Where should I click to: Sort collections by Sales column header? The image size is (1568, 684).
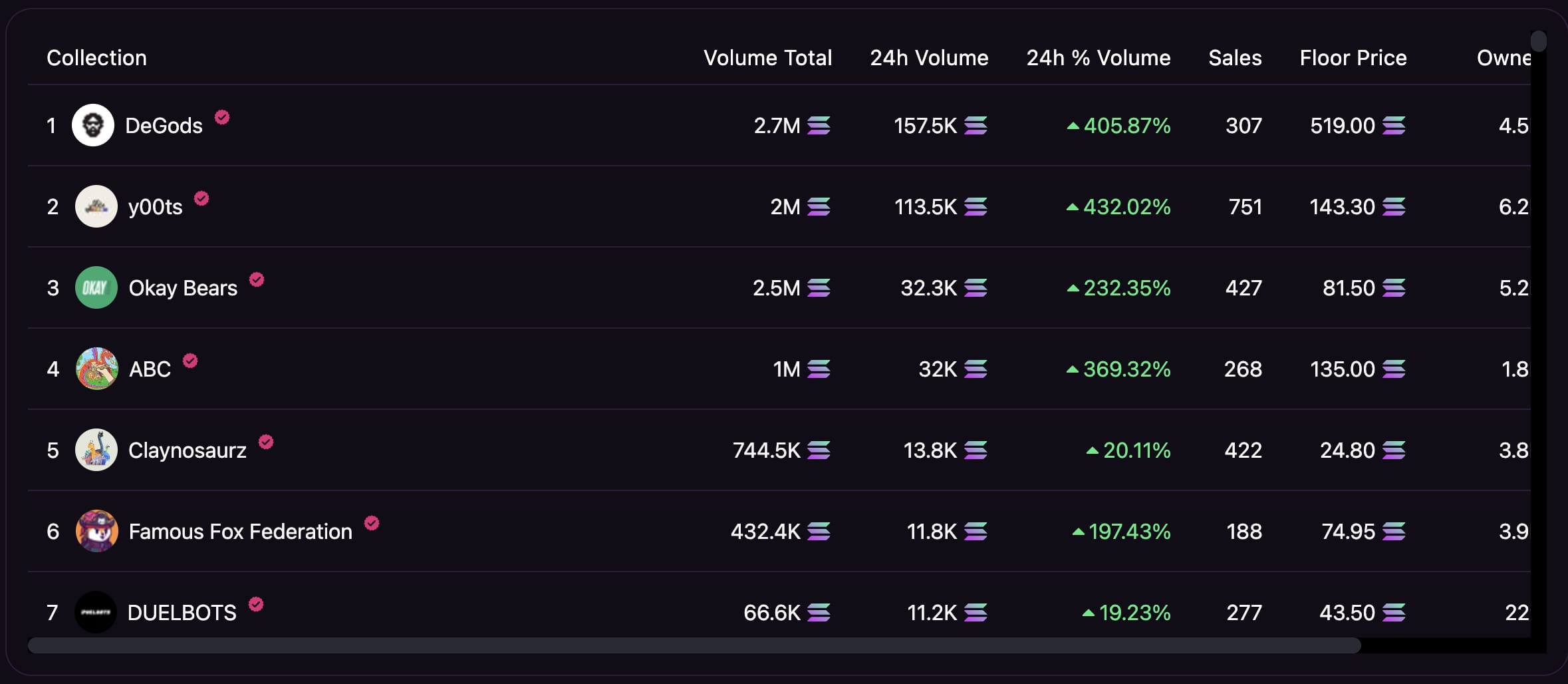tap(1235, 58)
